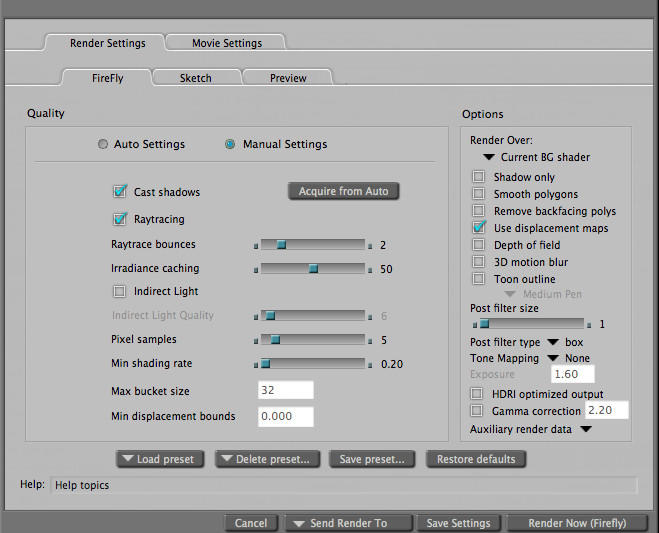Viewport: 659px width, 533px height.
Task: Open the Load preset dropdown
Action: [x=160, y=459]
